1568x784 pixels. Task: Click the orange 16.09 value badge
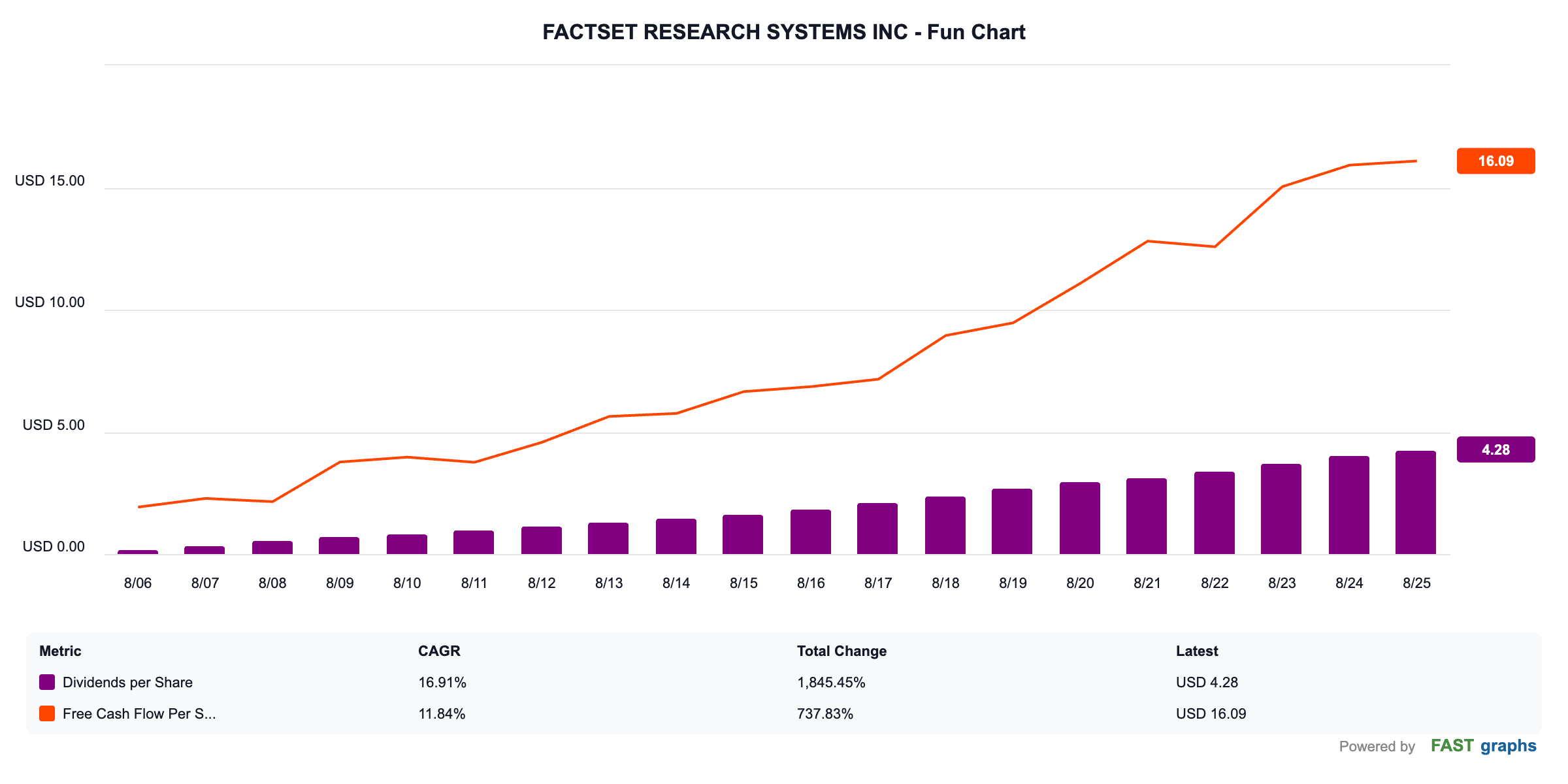[1495, 161]
